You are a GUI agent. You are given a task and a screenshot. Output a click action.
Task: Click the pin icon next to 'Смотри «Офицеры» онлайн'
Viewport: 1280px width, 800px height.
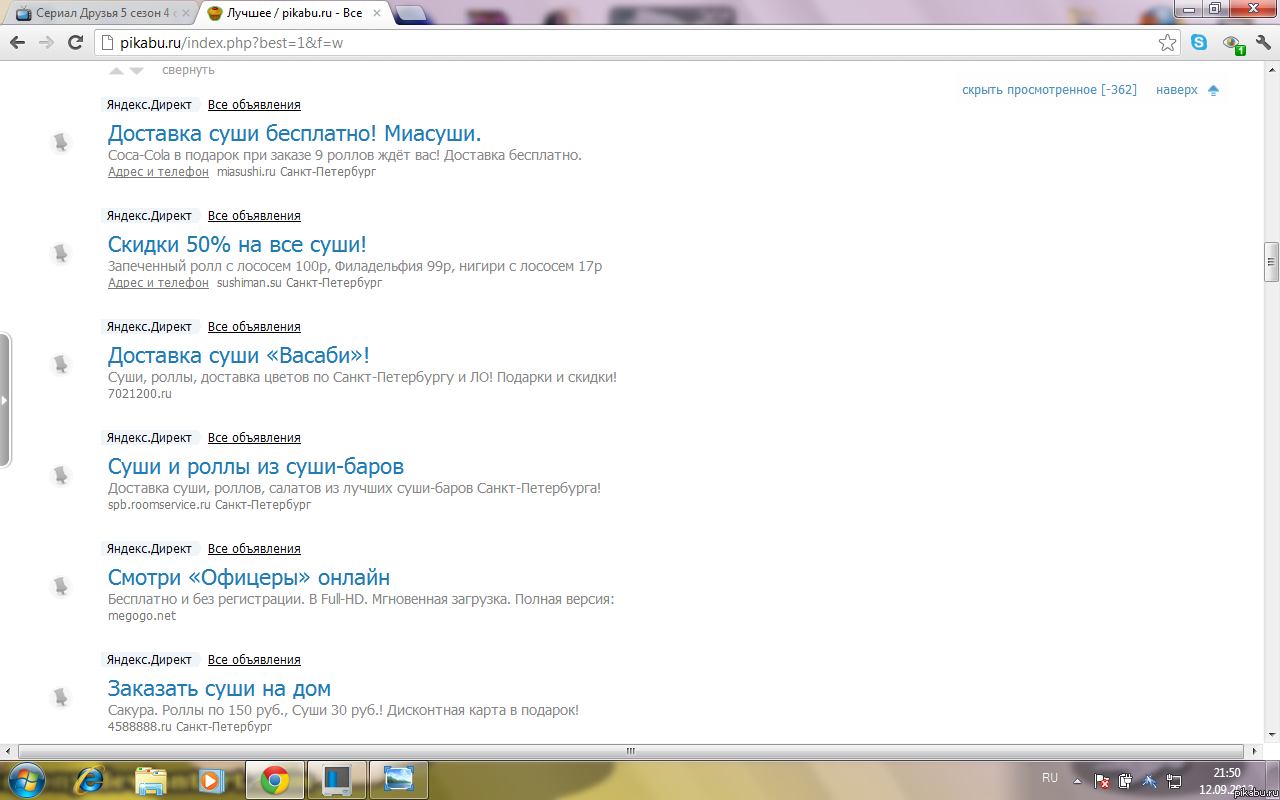click(61, 586)
